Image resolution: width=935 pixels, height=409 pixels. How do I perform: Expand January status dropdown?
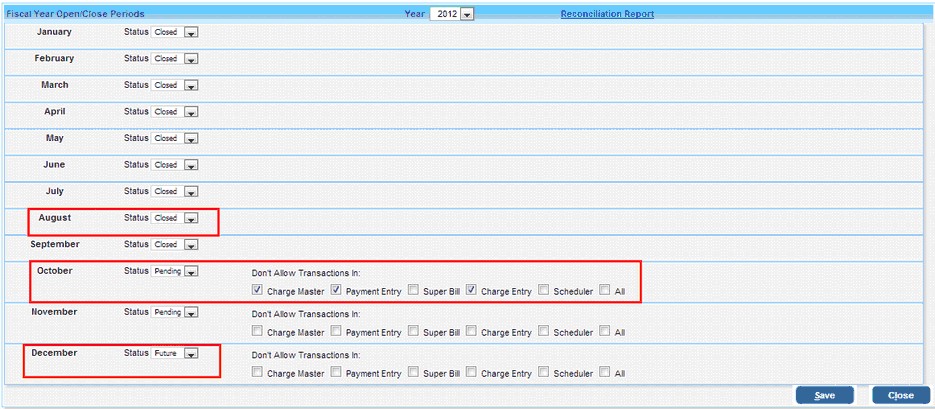pos(191,33)
